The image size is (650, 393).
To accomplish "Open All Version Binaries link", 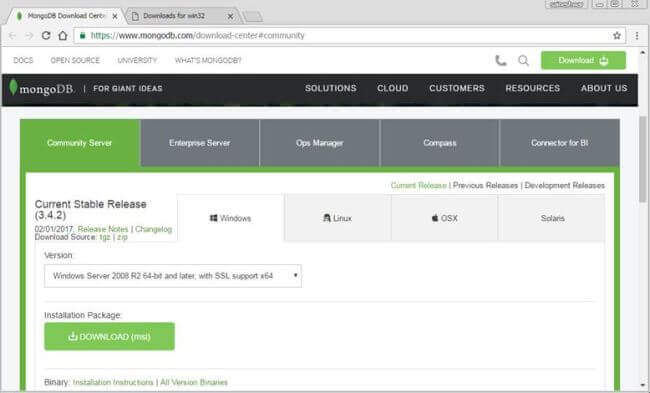I will tap(194, 382).
